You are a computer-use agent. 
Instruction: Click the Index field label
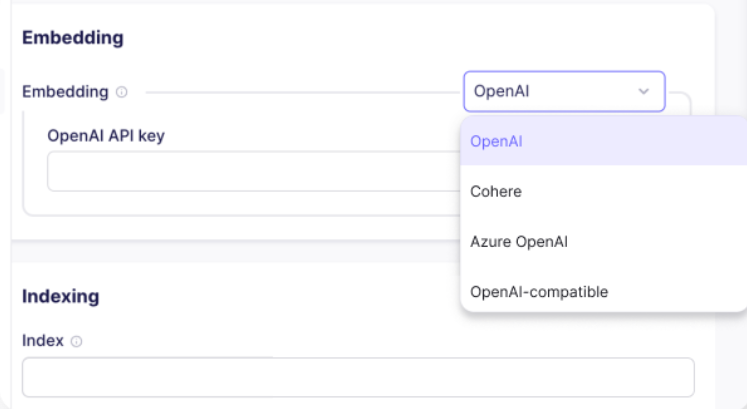point(43,341)
